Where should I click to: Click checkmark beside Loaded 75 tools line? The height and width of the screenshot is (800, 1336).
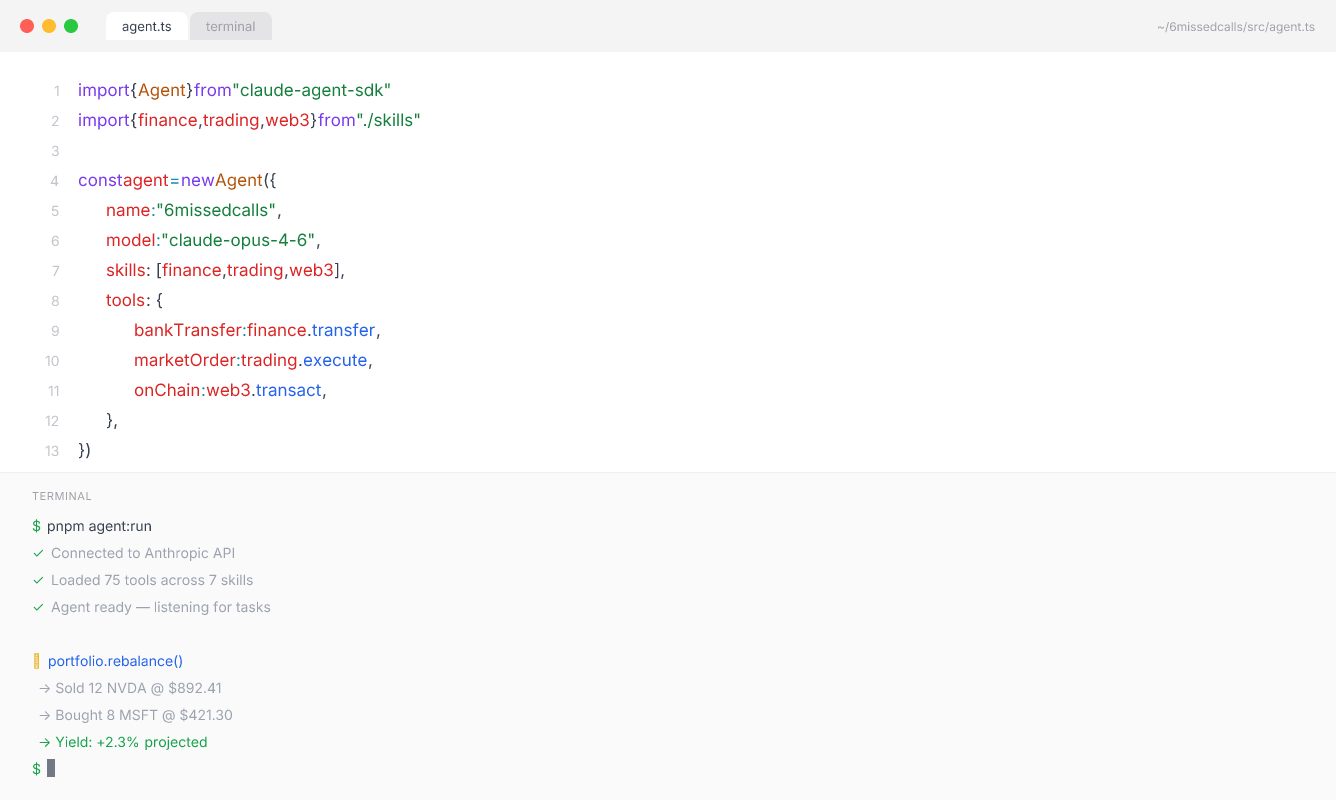point(38,580)
